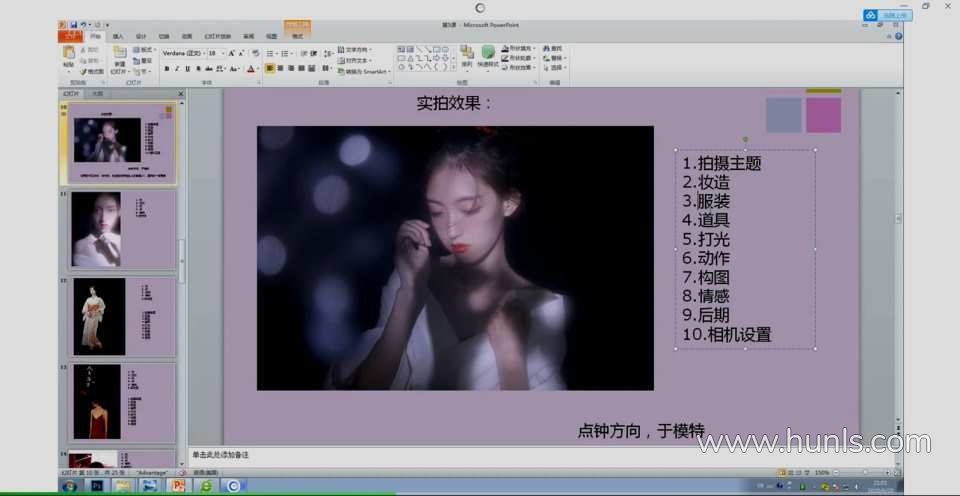
Task: Click Shape Outline (形状轮廓) button
Action: pos(519,58)
